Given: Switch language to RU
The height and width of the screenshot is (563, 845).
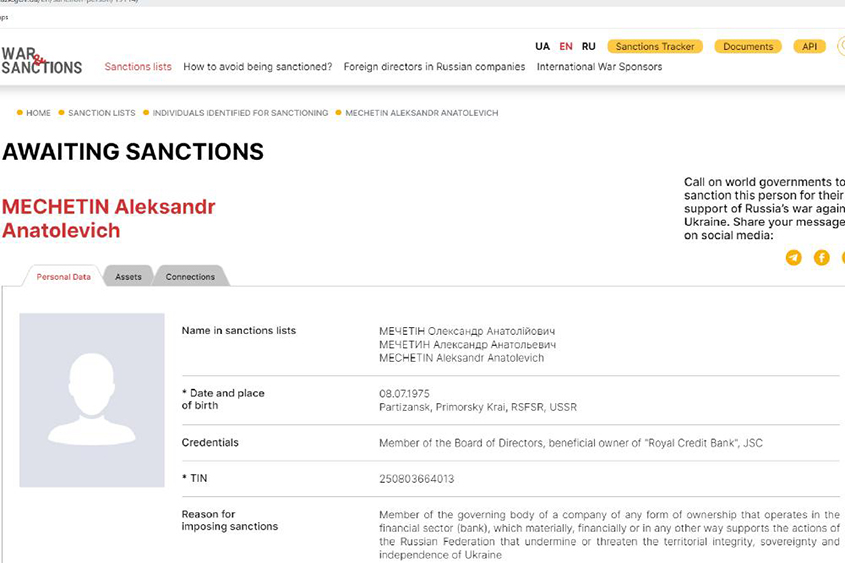Looking at the screenshot, I should [x=588, y=46].
